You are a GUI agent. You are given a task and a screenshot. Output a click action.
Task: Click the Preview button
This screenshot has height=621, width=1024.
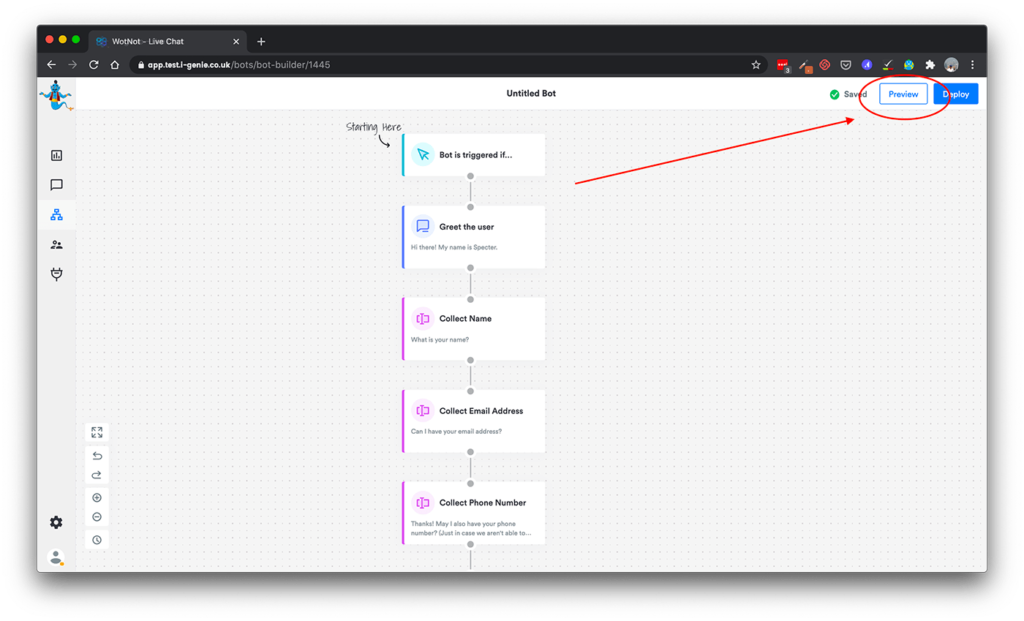903,94
